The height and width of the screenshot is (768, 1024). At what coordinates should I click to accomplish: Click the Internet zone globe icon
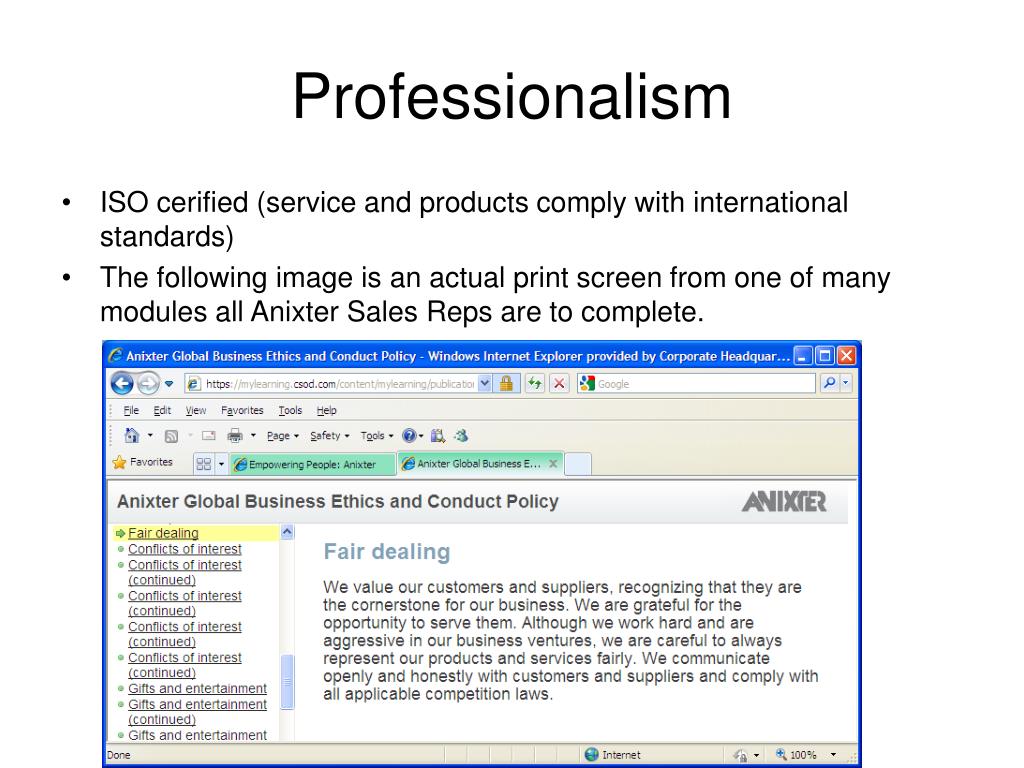click(x=592, y=754)
